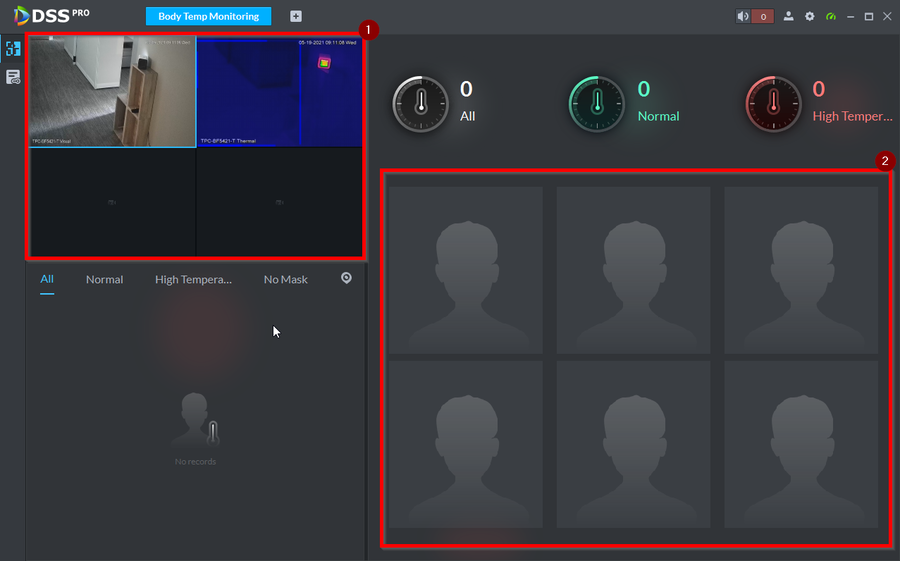Screen dimensions: 900x561
Task: Select the TPC-BF5421-T Thermal video pane
Action: [x=280, y=91]
